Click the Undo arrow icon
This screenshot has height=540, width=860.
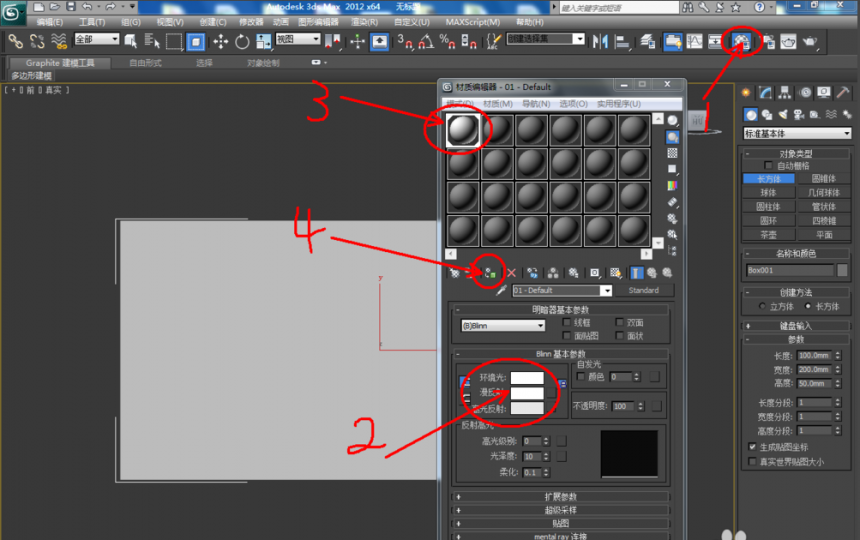tap(87, 7)
